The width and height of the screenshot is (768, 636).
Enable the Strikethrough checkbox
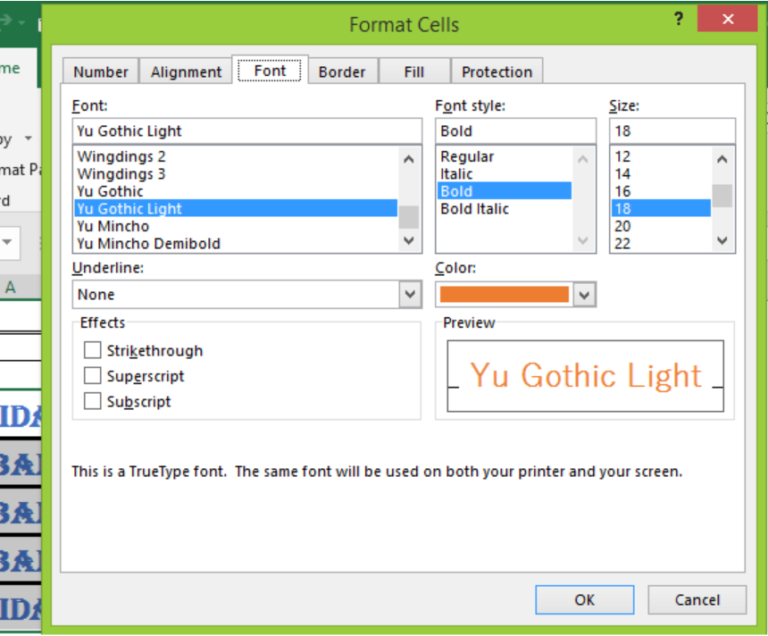click(93, 351)
